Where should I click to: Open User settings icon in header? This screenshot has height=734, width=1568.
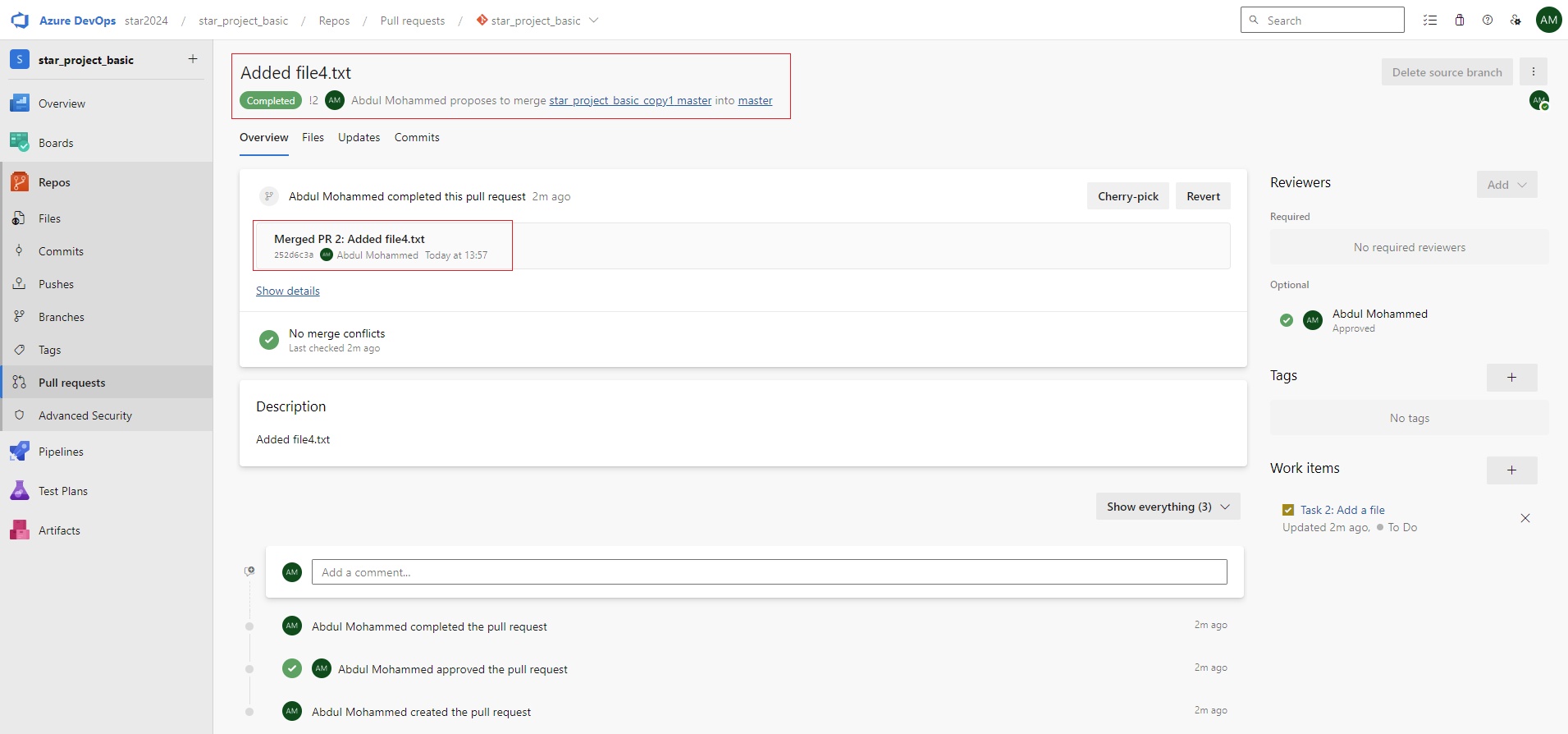click(1515, 21)
